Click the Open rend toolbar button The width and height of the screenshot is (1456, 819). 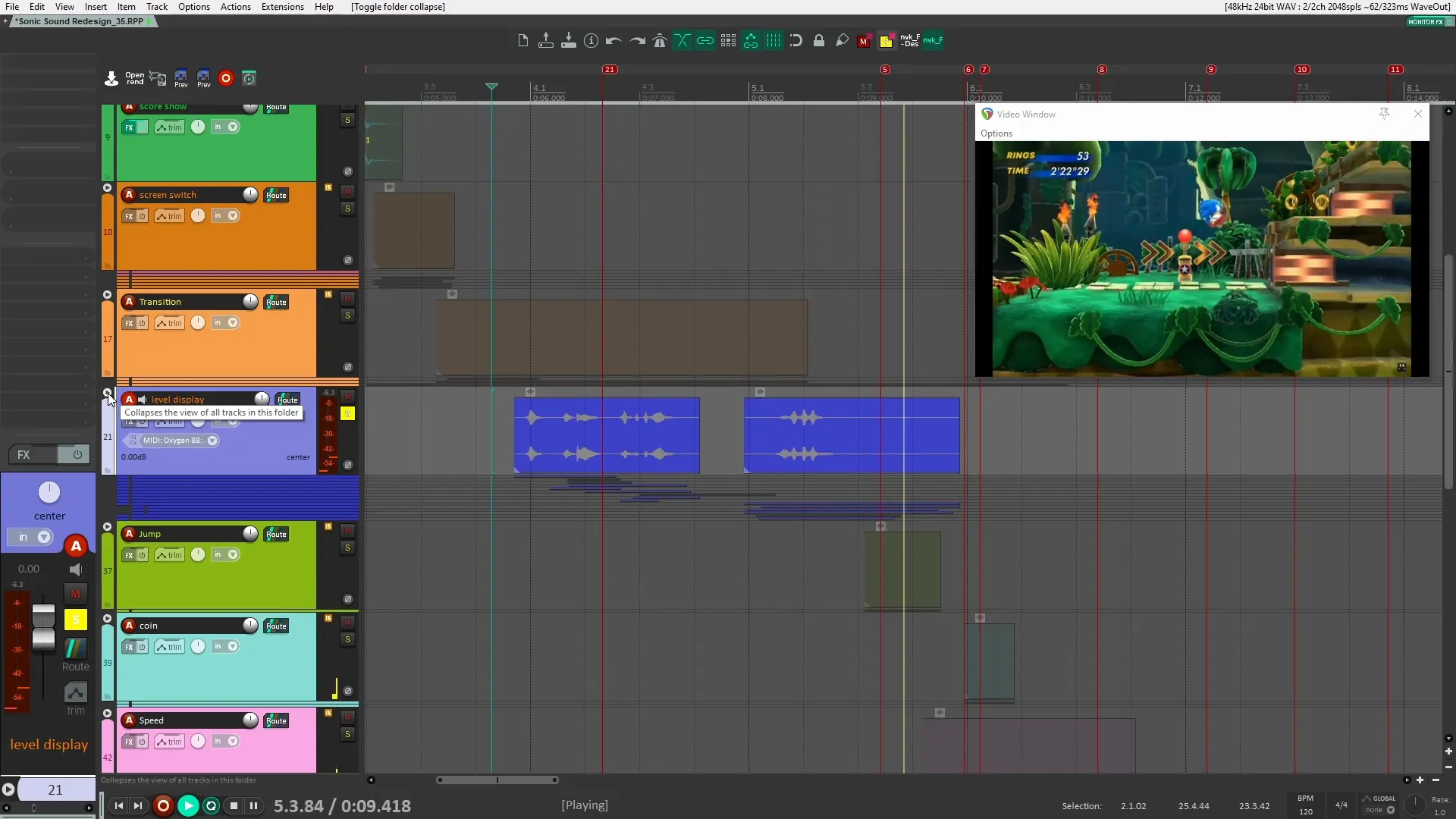coord(135,78)
